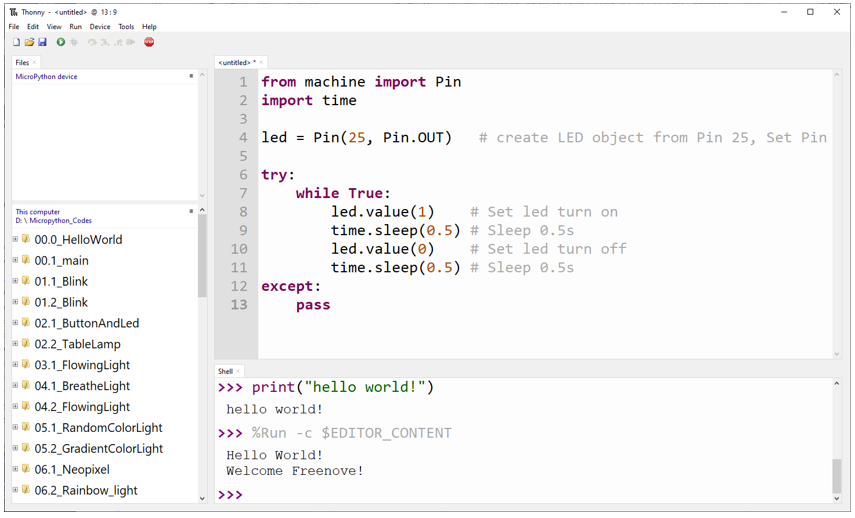Open the File menu

click(x=14, y=27)
